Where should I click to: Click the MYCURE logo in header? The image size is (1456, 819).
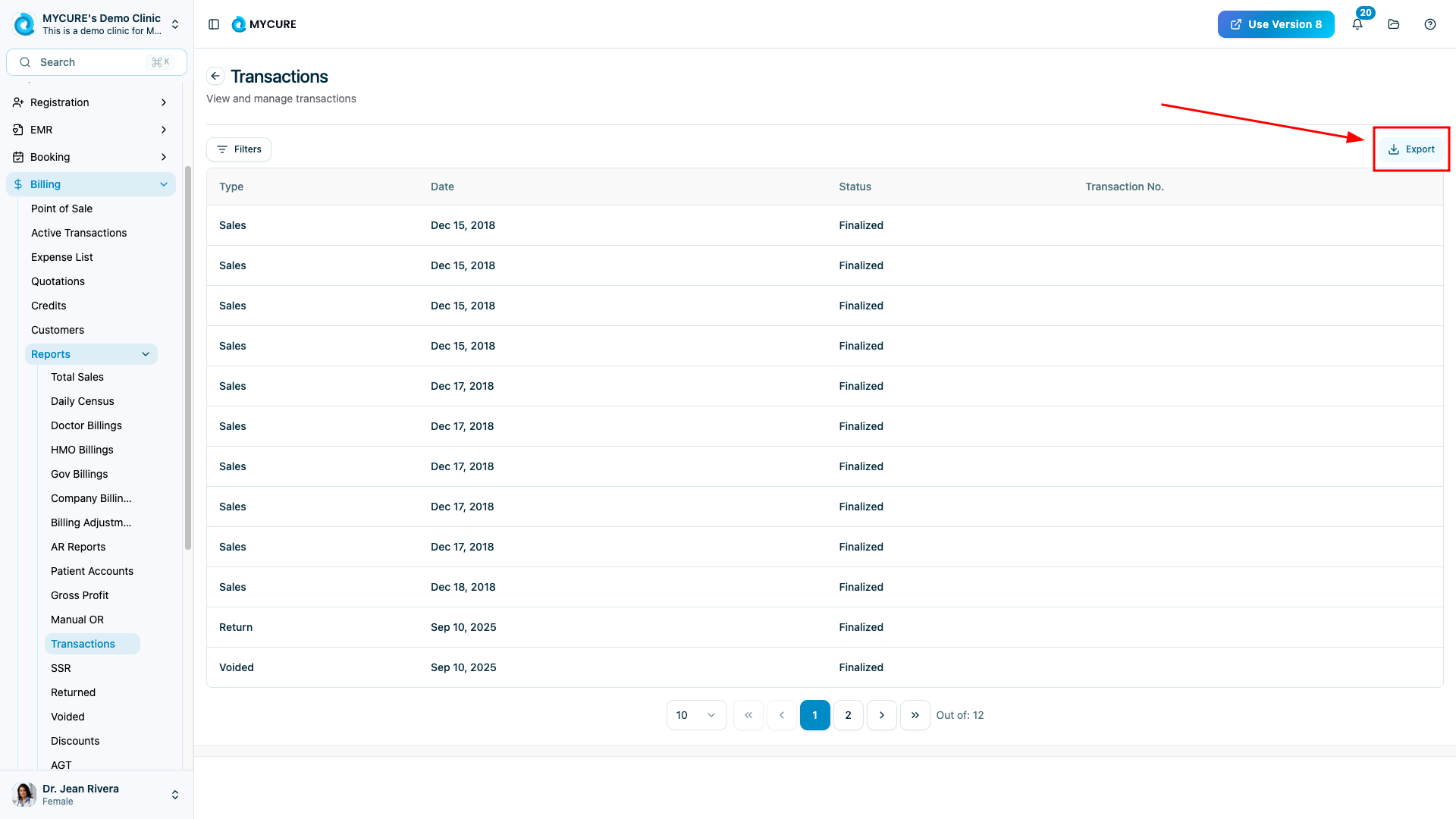(x=264, y=24)
